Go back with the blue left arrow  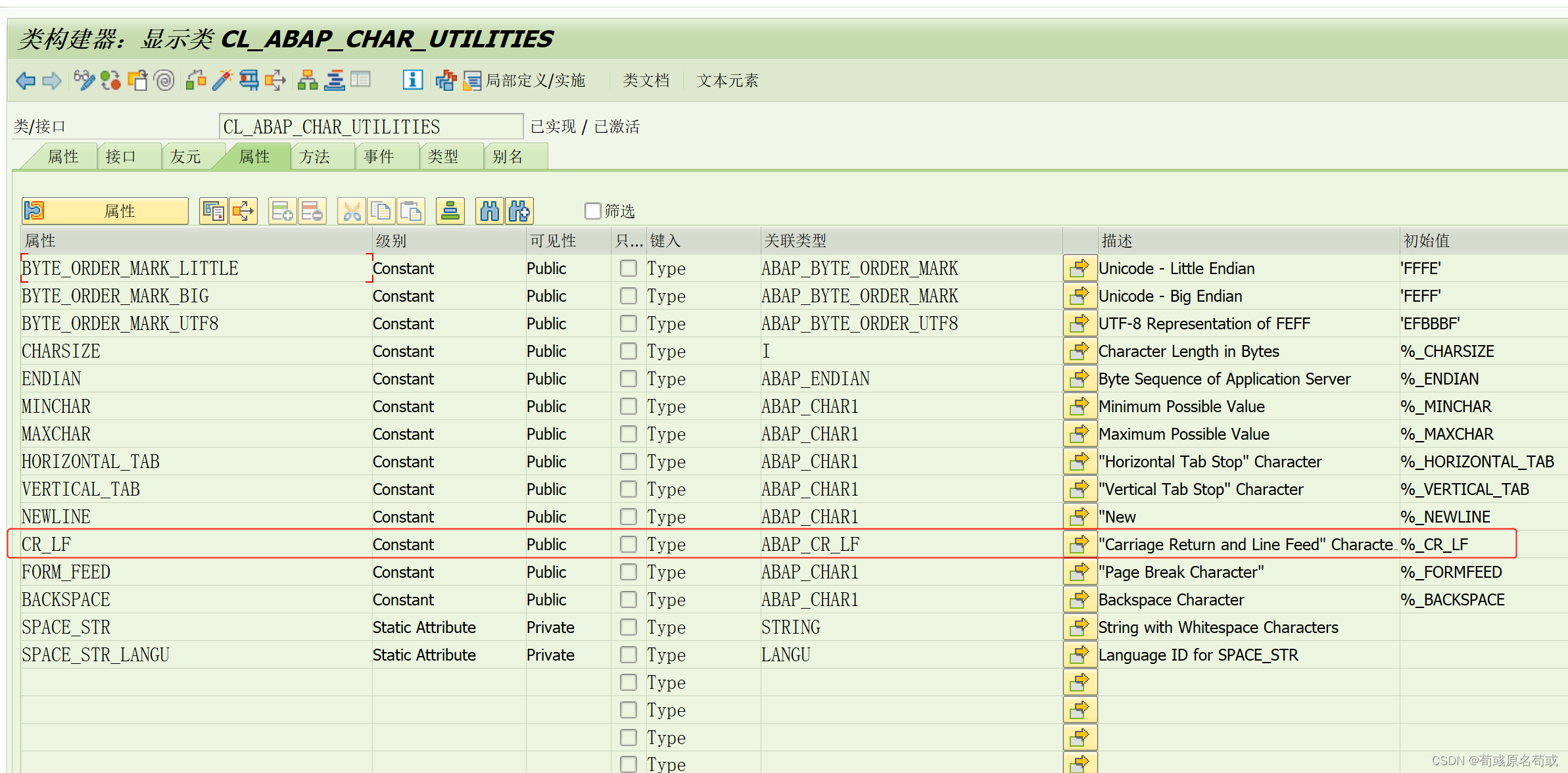(x=26, y=81)
